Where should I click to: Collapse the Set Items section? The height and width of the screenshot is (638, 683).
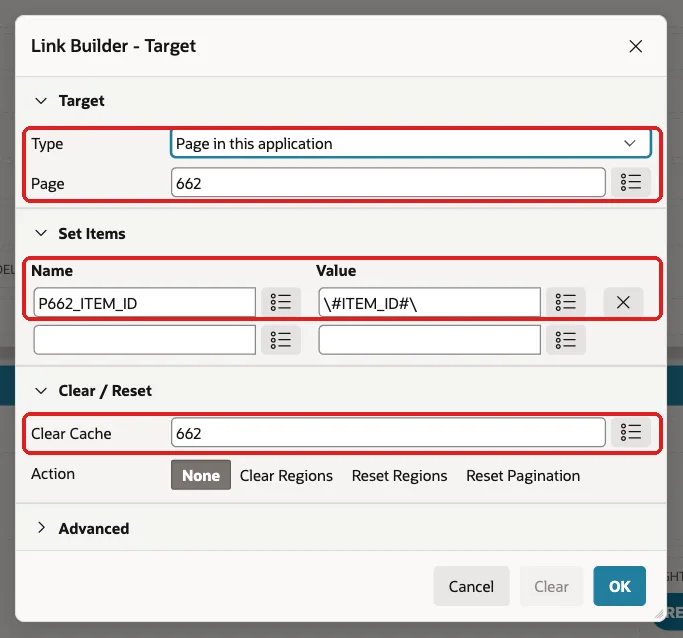[41, 233]
